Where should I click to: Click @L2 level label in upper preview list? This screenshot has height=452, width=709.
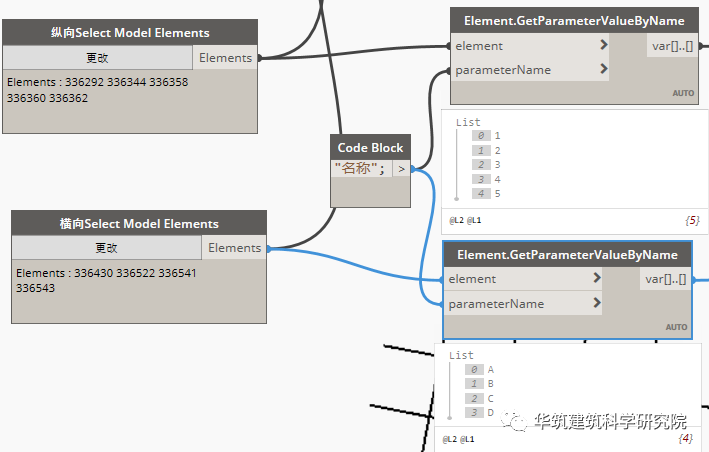(456, 220)
